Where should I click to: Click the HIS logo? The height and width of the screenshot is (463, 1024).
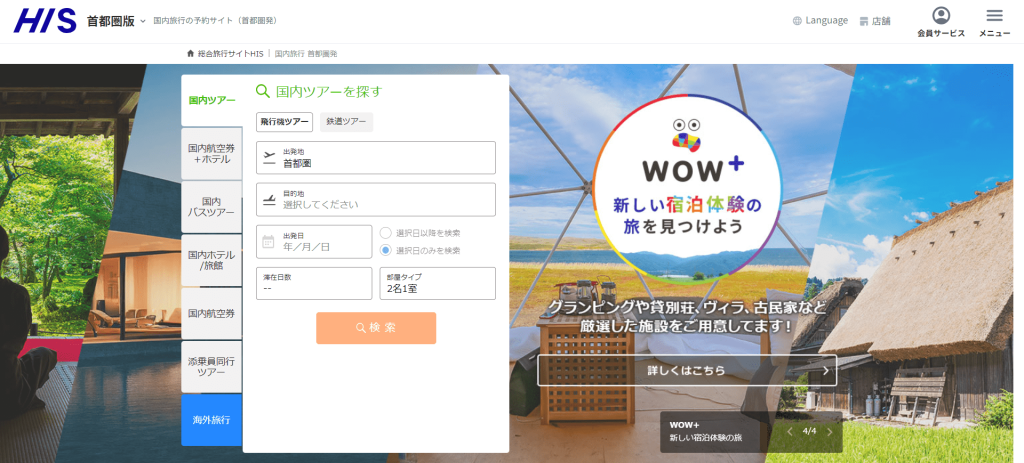click(x=45, y=21)
